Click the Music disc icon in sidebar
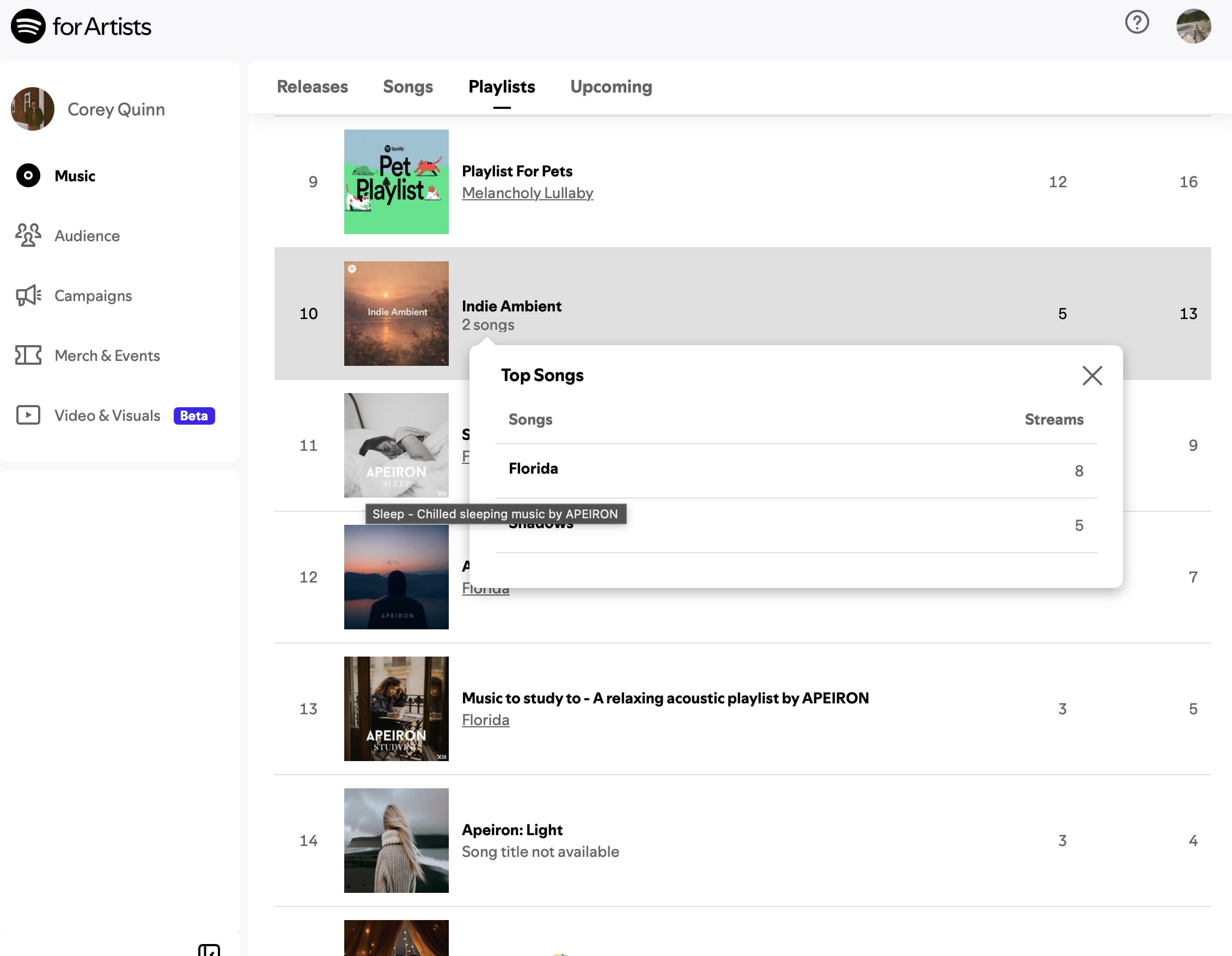Viewport: 1232px width, 956px height. coord(28,175)
